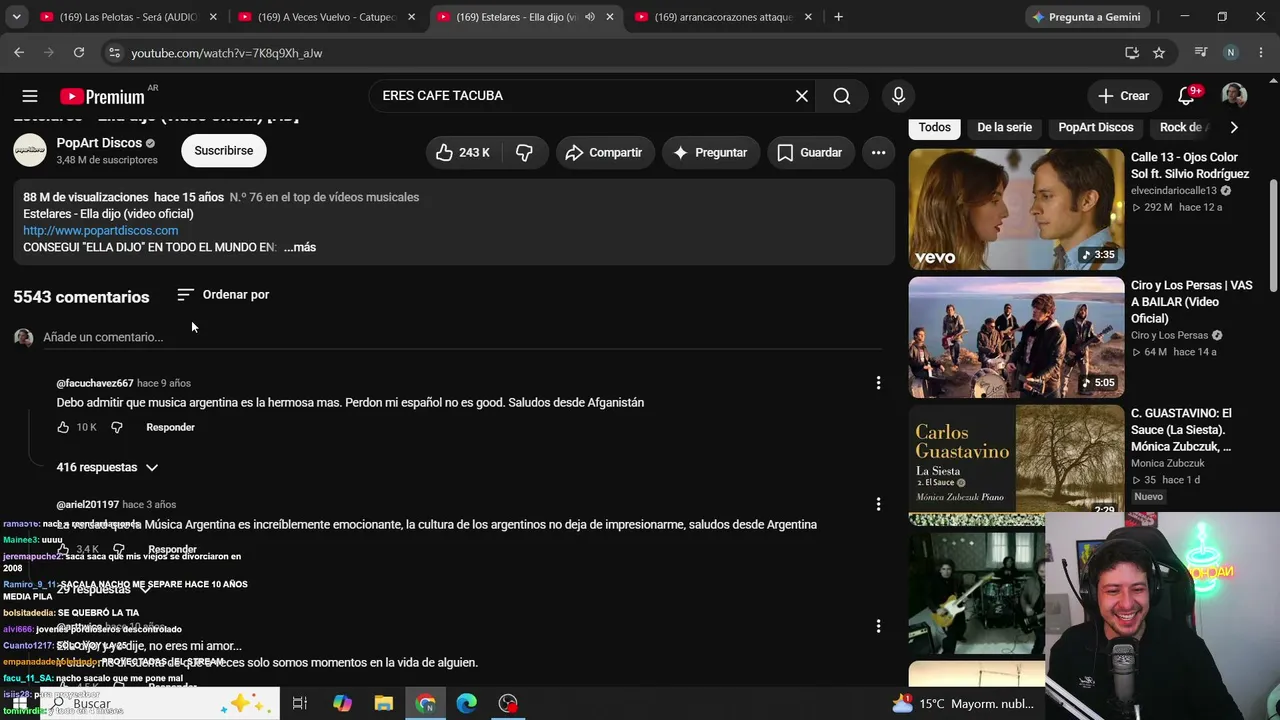
Task: Click Pregunta a Gemini button
Action: (1086, 17)
